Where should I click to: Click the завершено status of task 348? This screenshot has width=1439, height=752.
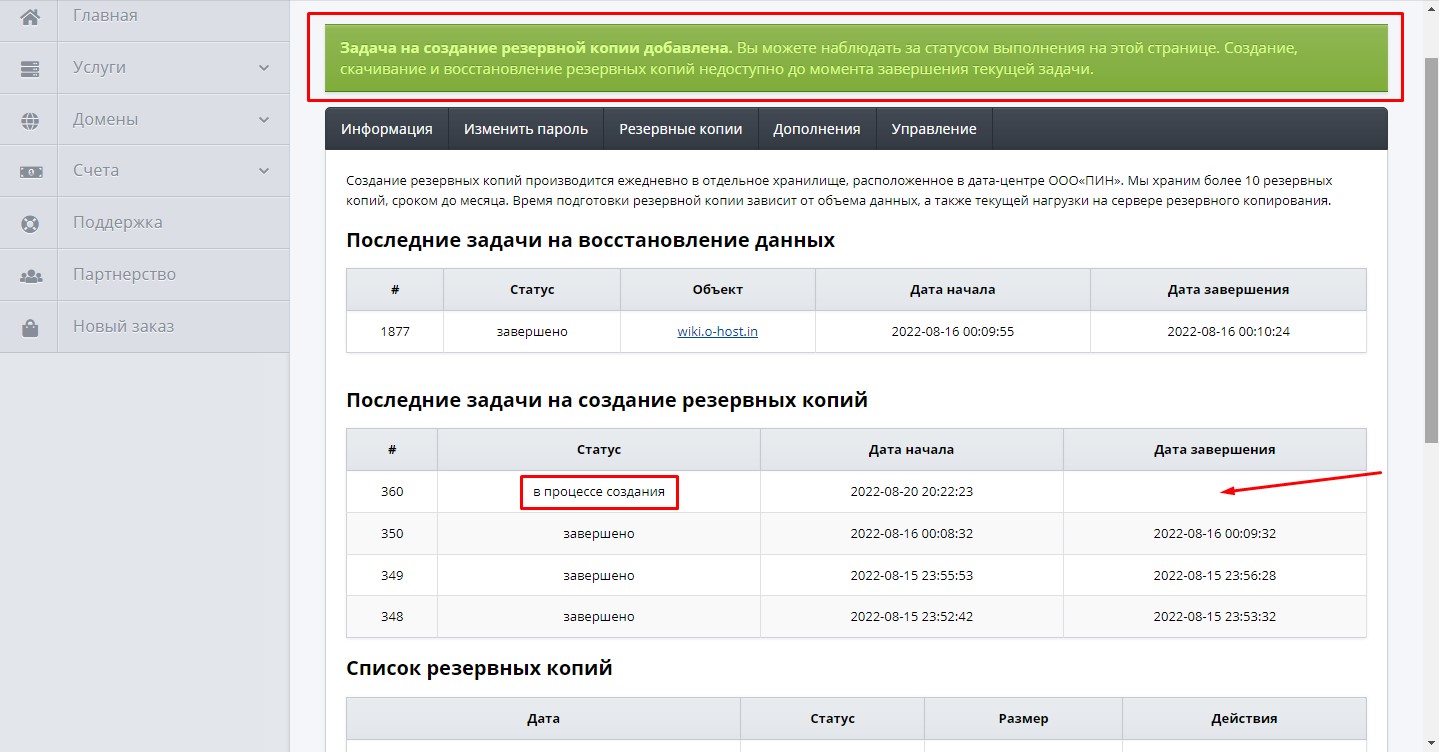(x=599, y=617)
